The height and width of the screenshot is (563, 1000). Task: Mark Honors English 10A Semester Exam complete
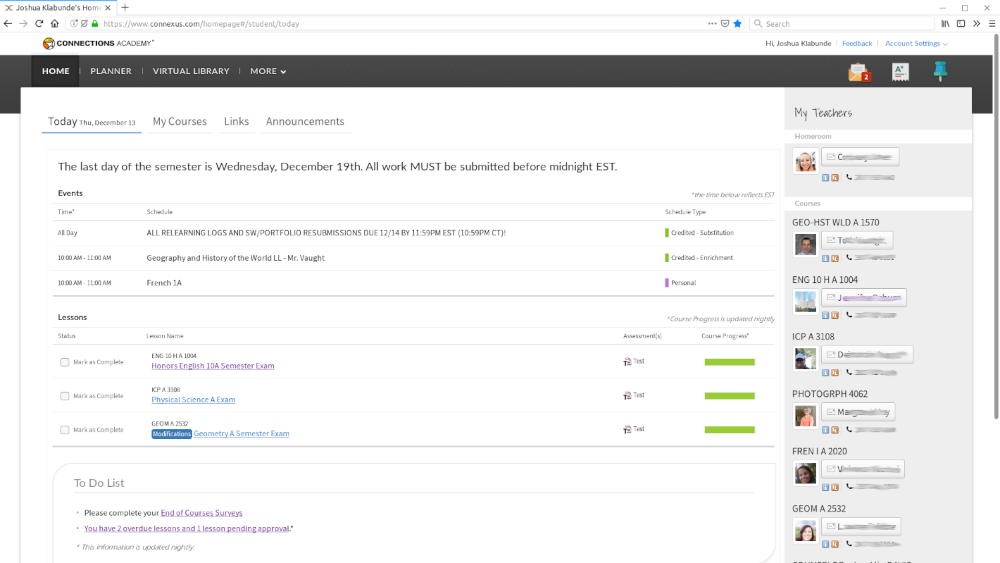[x=65, y=362]
